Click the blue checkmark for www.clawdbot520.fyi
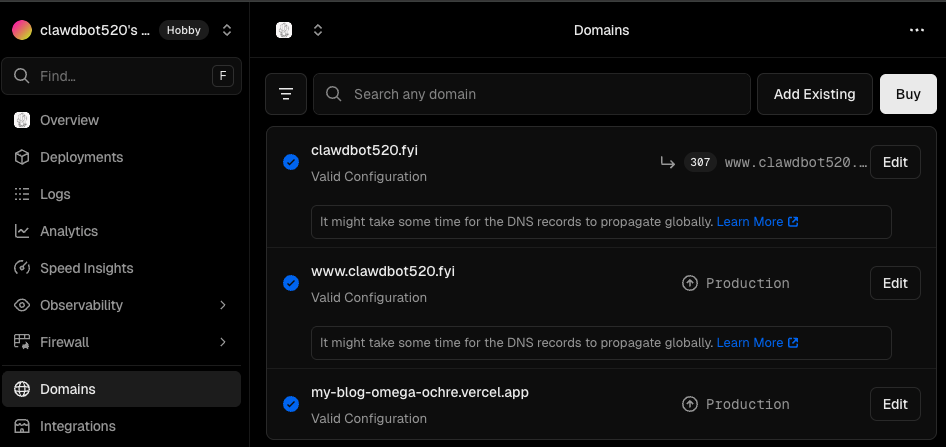Viewport: 946px width, 447px height. click(291, 283)
